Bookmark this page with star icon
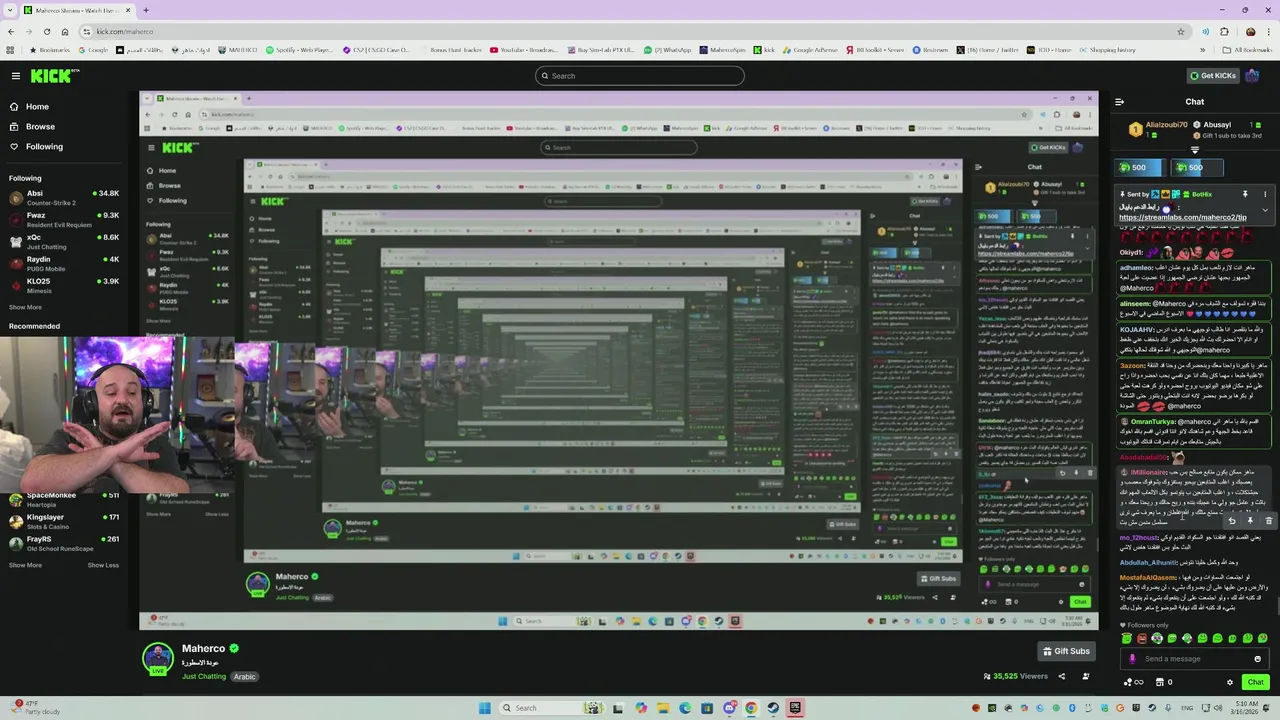 pyautogui.click(x=1181, y=31)
